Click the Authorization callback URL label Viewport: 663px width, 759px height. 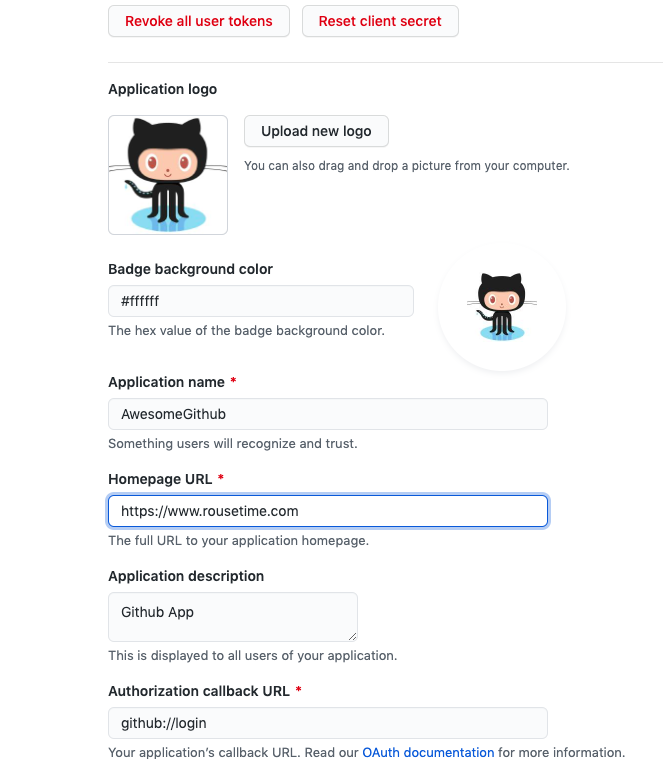(198, 691)
